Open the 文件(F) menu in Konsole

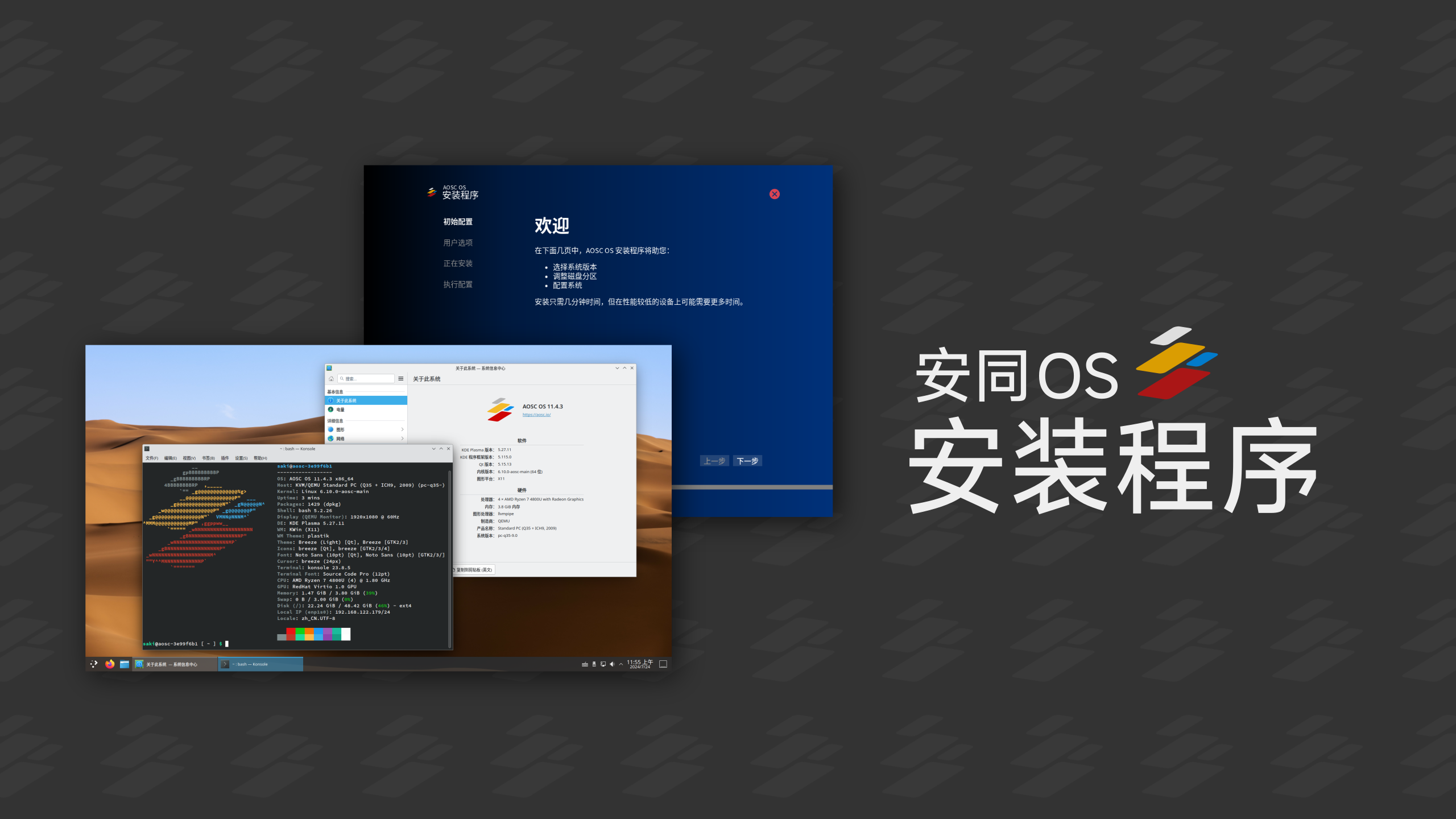point(151,458)
